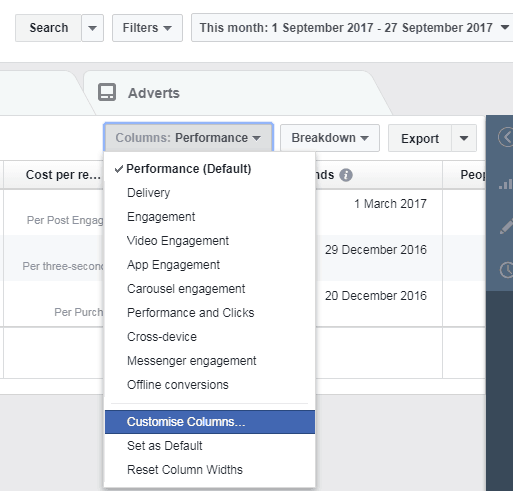Open the Search dropdown arrow
The width and height of the screenshot is (513, 491).
tap(93, 28)
